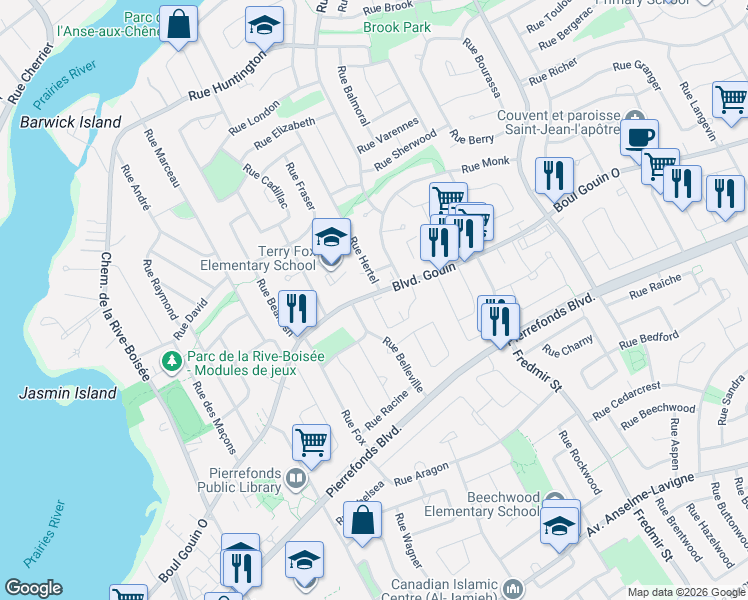This screenshot has height=600, width=748.
Task: Click Rue Granger street label
Action: click(x=637, y=74)
